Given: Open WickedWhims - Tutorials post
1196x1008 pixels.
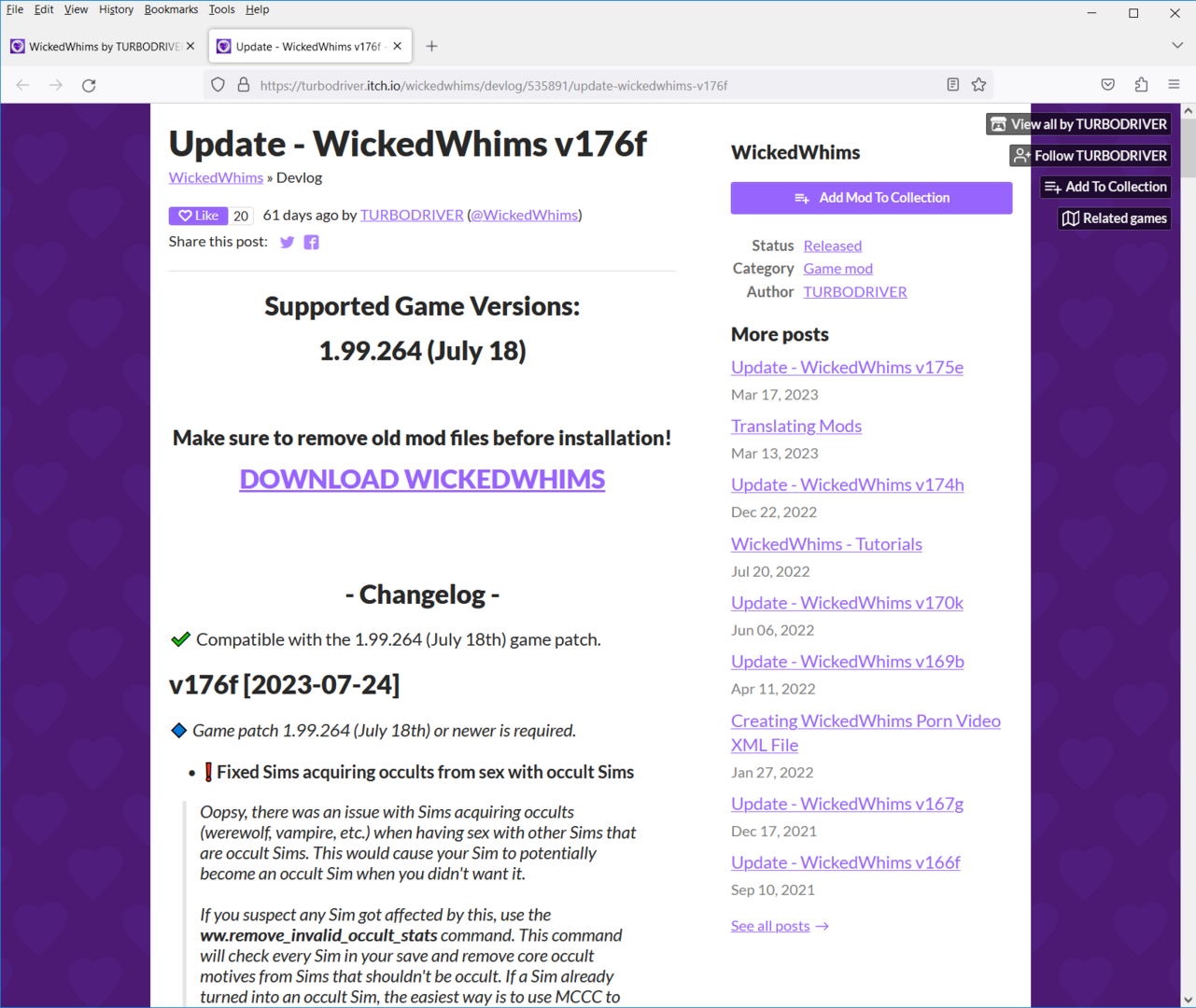Looking at the screenshot, I should (826, 544).
